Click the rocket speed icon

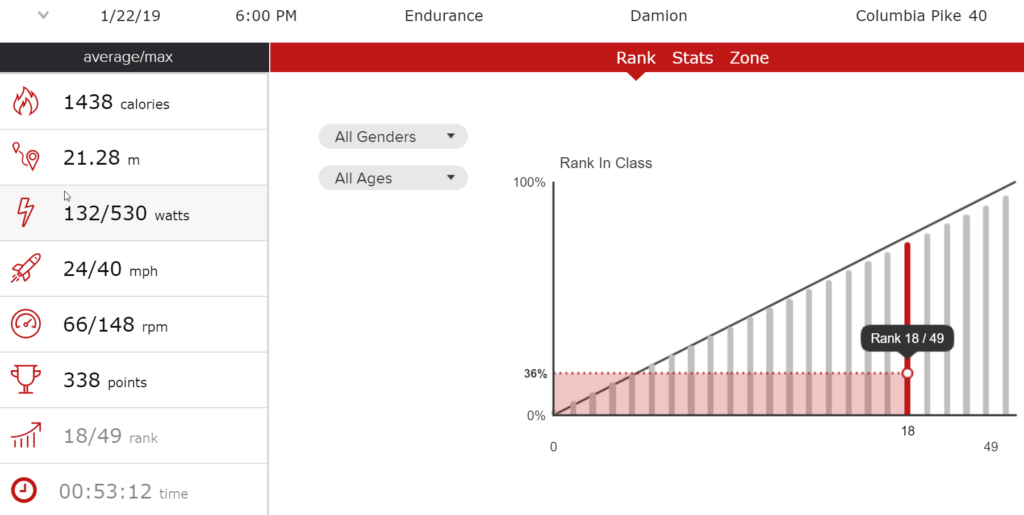(x=25, y=269)
